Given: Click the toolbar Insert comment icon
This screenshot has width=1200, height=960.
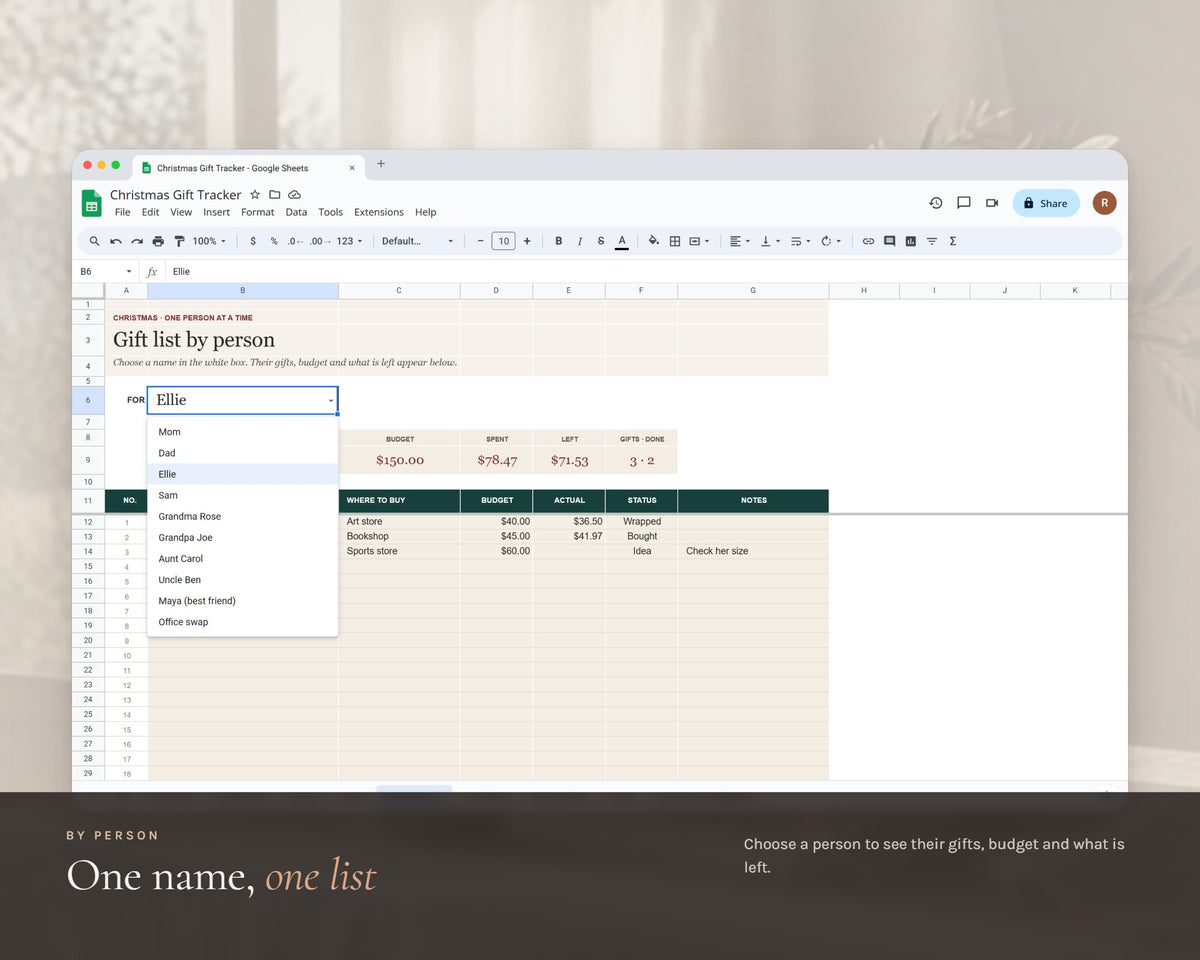Looking at the screenshot, I should click(x=889, y=241).
